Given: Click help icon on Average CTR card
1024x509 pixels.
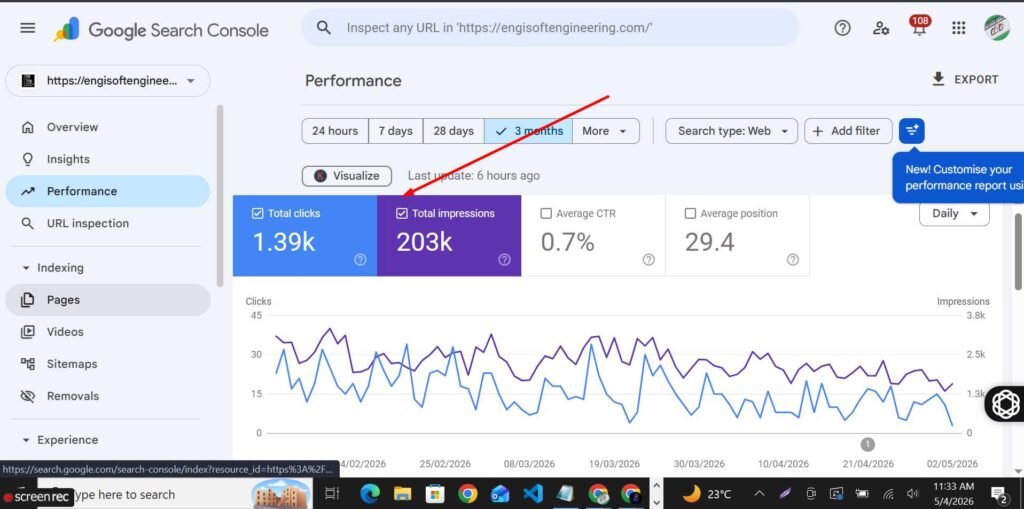Looking at the screenshot, I should tap(648, 259).
